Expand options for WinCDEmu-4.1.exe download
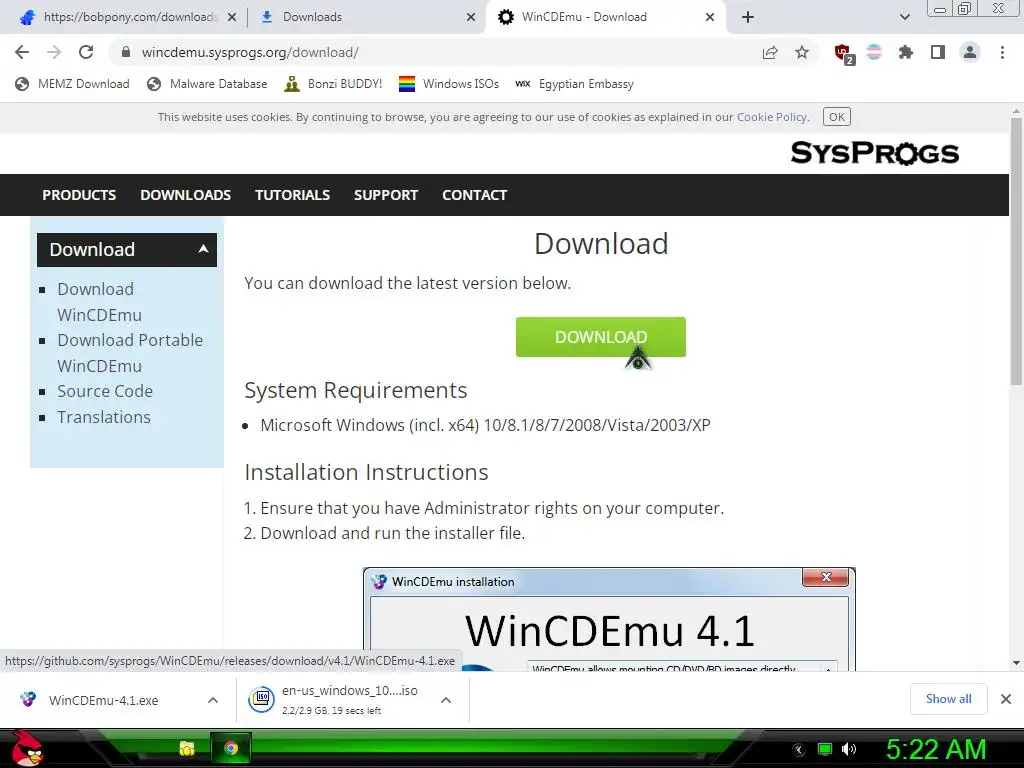The image size is (1024, 768). [x=213, y=700]
